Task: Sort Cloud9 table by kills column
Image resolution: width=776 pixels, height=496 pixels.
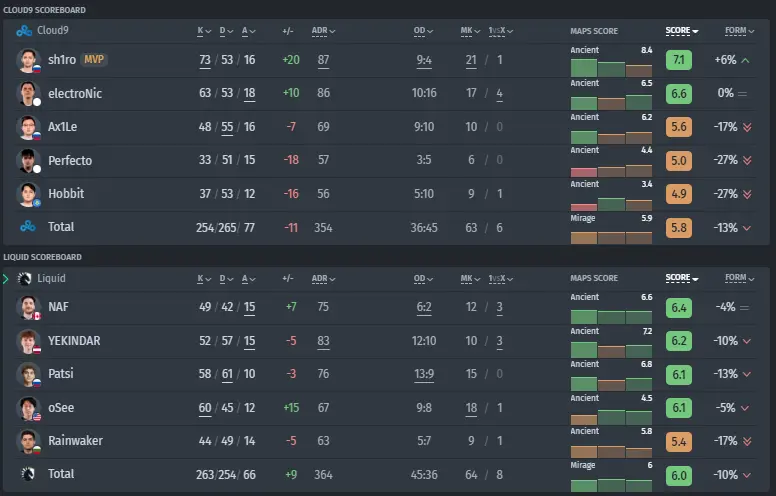Action: tap(204, 31)
